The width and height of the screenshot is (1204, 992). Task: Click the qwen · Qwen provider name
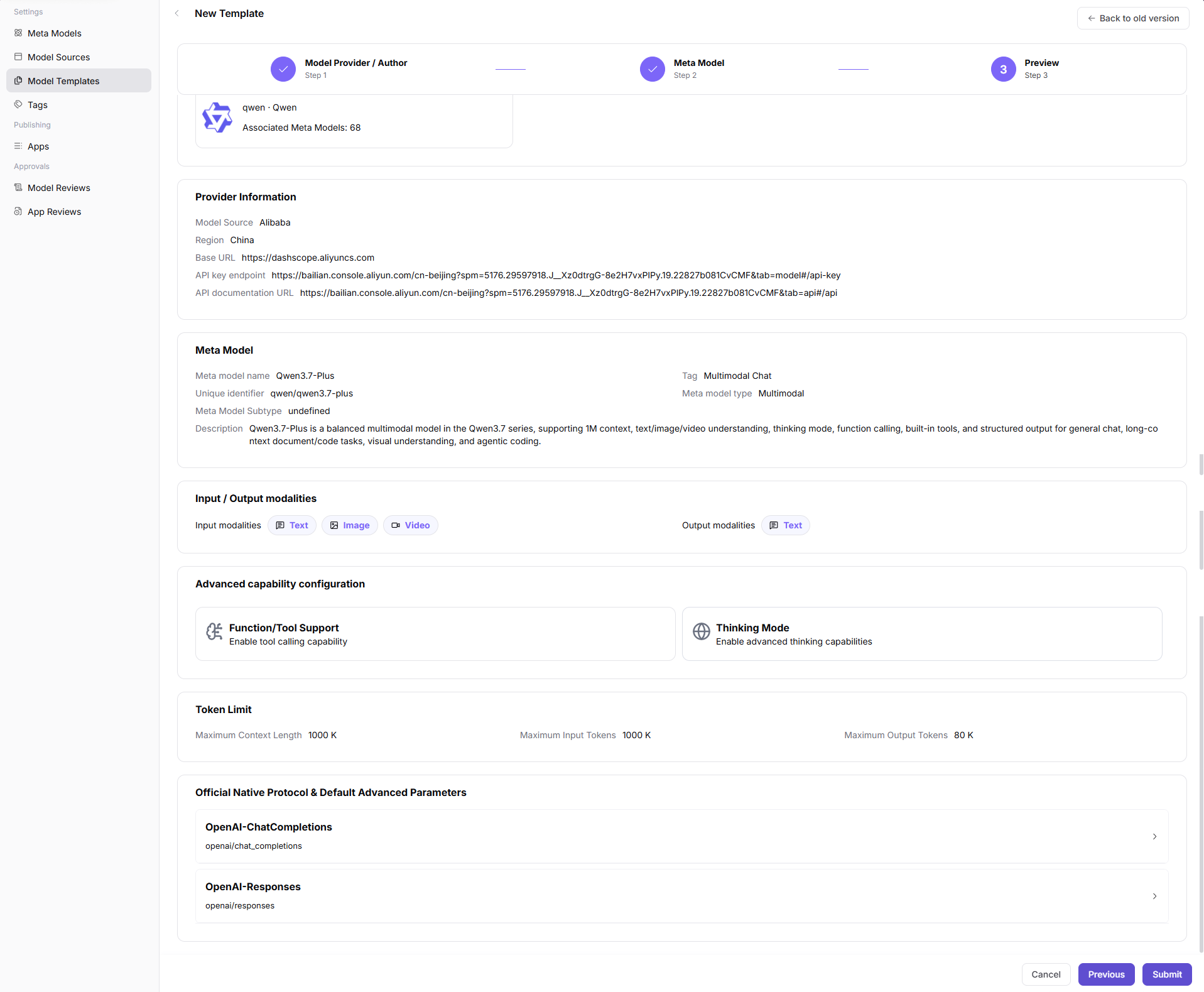[269, 107]
